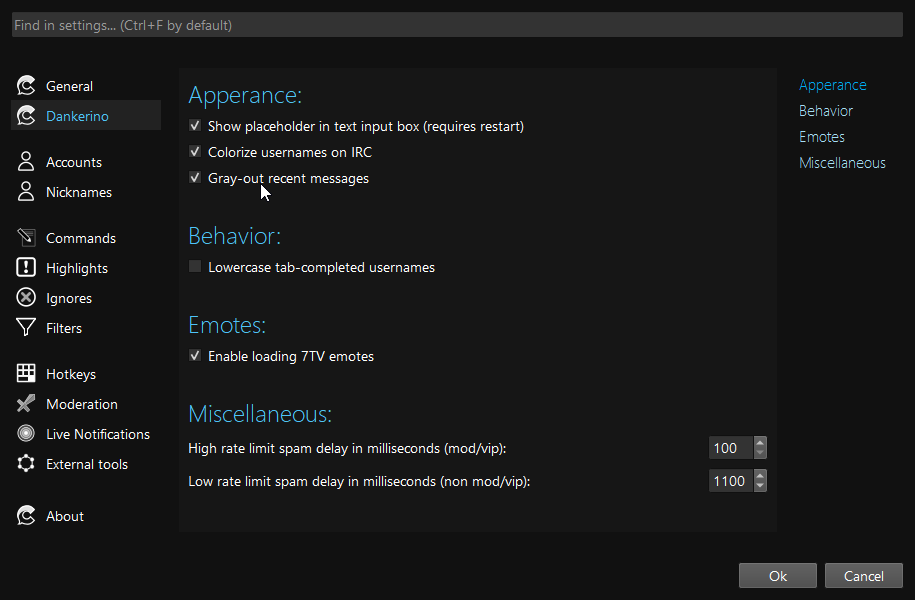Click the Live Notifications icon

pos(26,433)
